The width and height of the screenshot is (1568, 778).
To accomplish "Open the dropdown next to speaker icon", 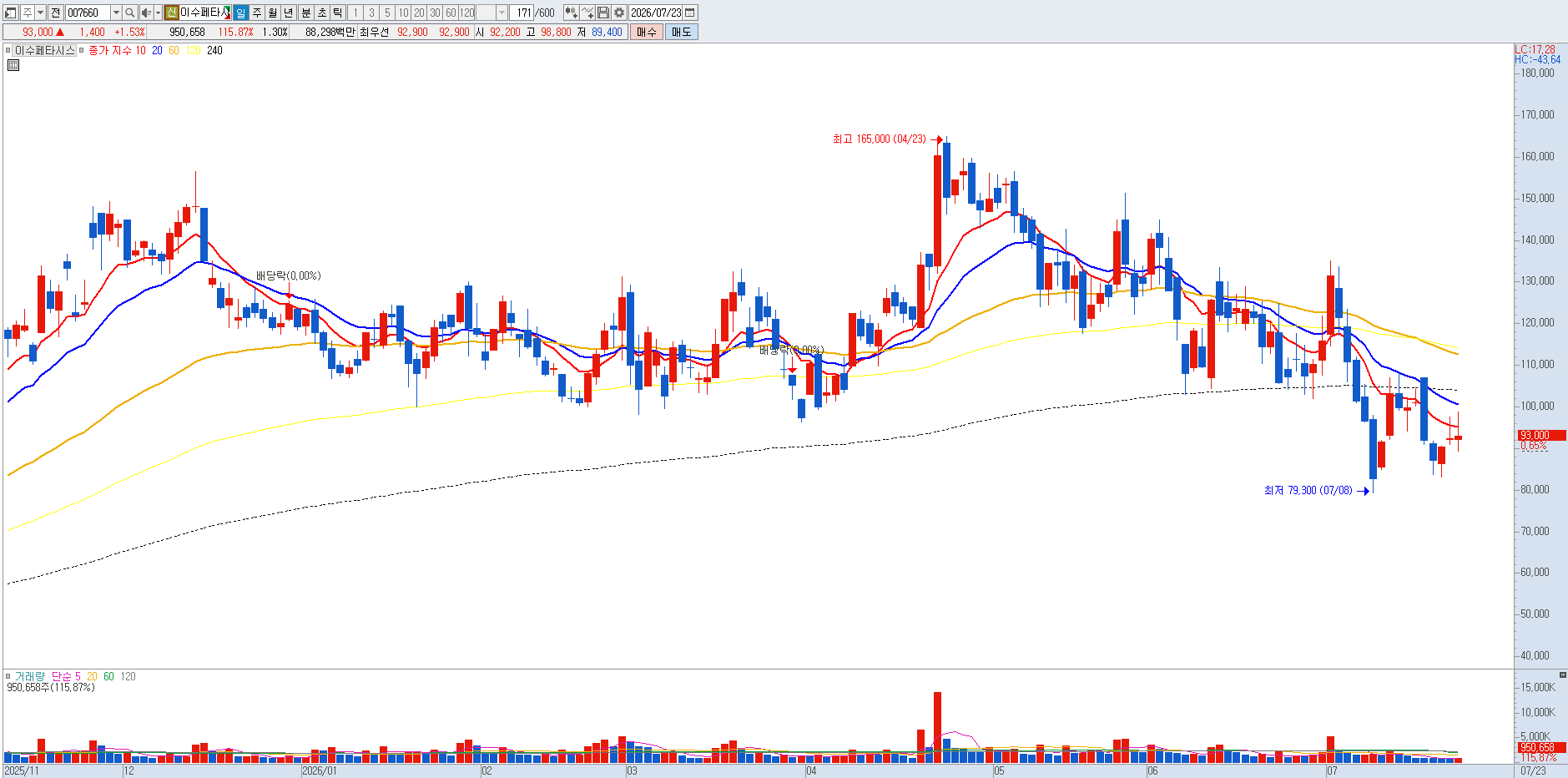I will tap(158, 13).
